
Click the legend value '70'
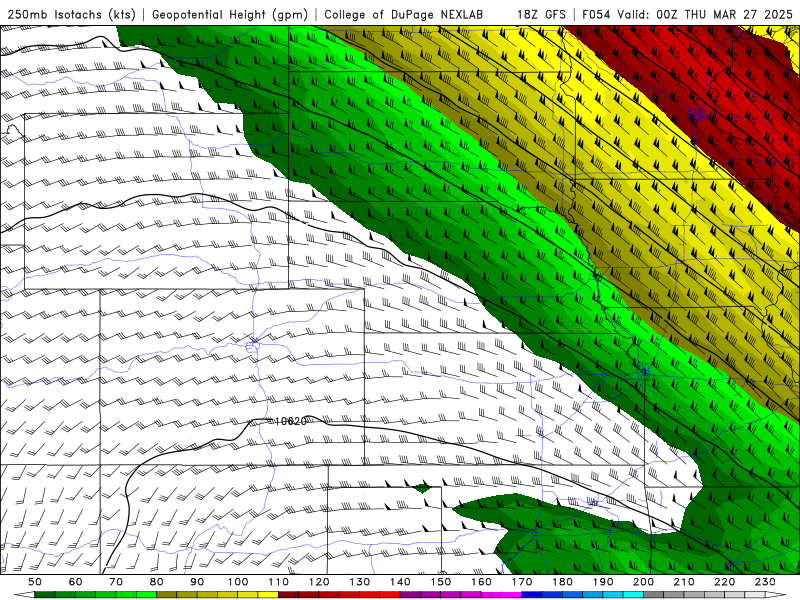pyautogui.click(x=116, y=582)
